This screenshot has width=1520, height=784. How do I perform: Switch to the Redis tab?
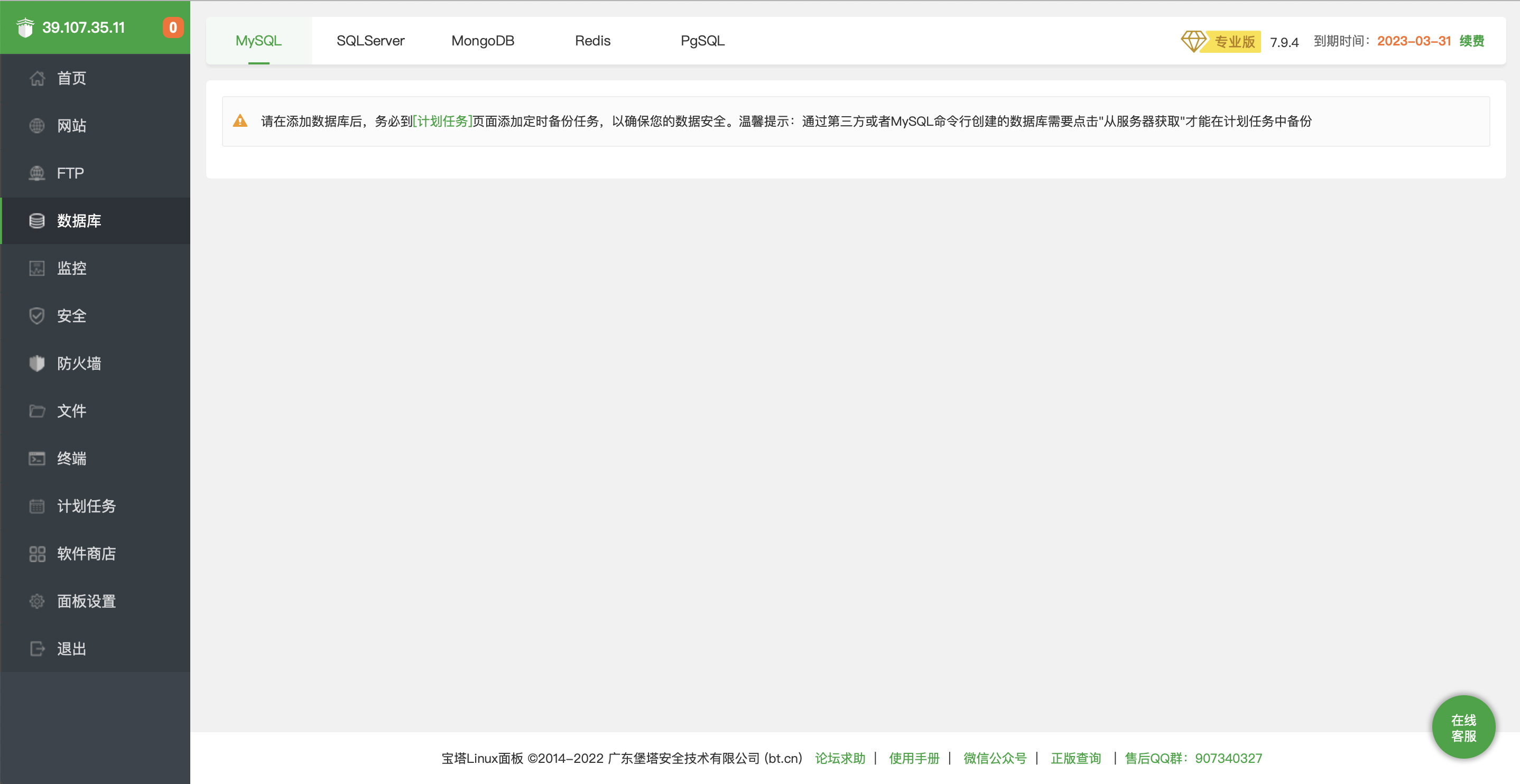coord(592,41)
